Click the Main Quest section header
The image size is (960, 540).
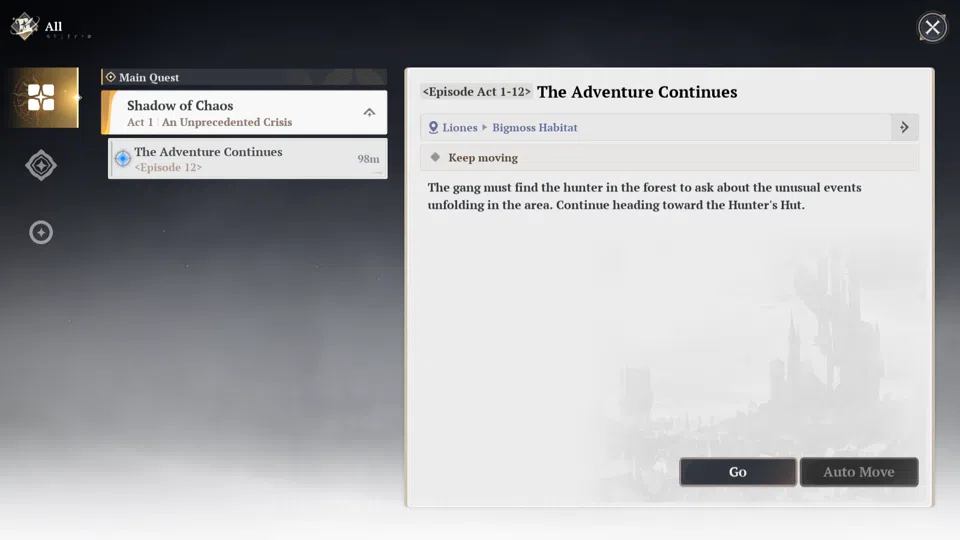[x=244, y=77]
